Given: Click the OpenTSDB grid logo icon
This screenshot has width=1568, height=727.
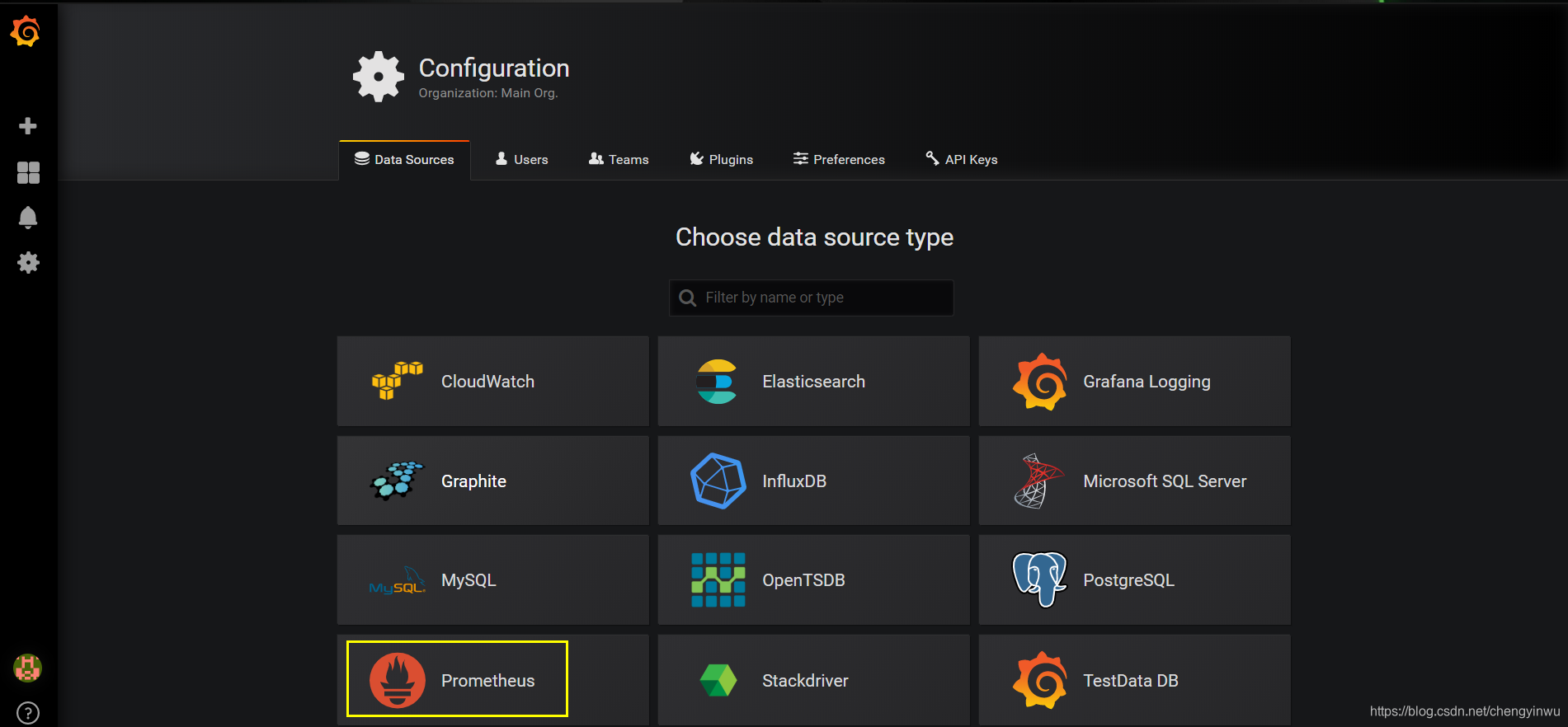Looking at the screenshot, I should click(x=718, y=580).
